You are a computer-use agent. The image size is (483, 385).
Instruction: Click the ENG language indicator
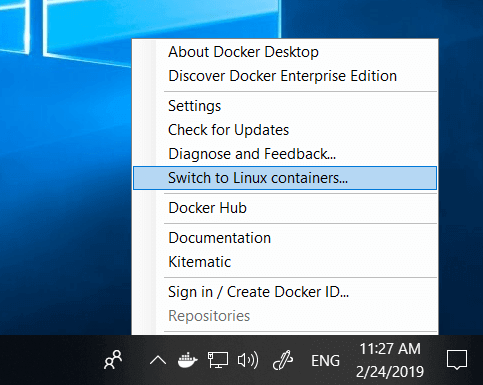(325, 361)
